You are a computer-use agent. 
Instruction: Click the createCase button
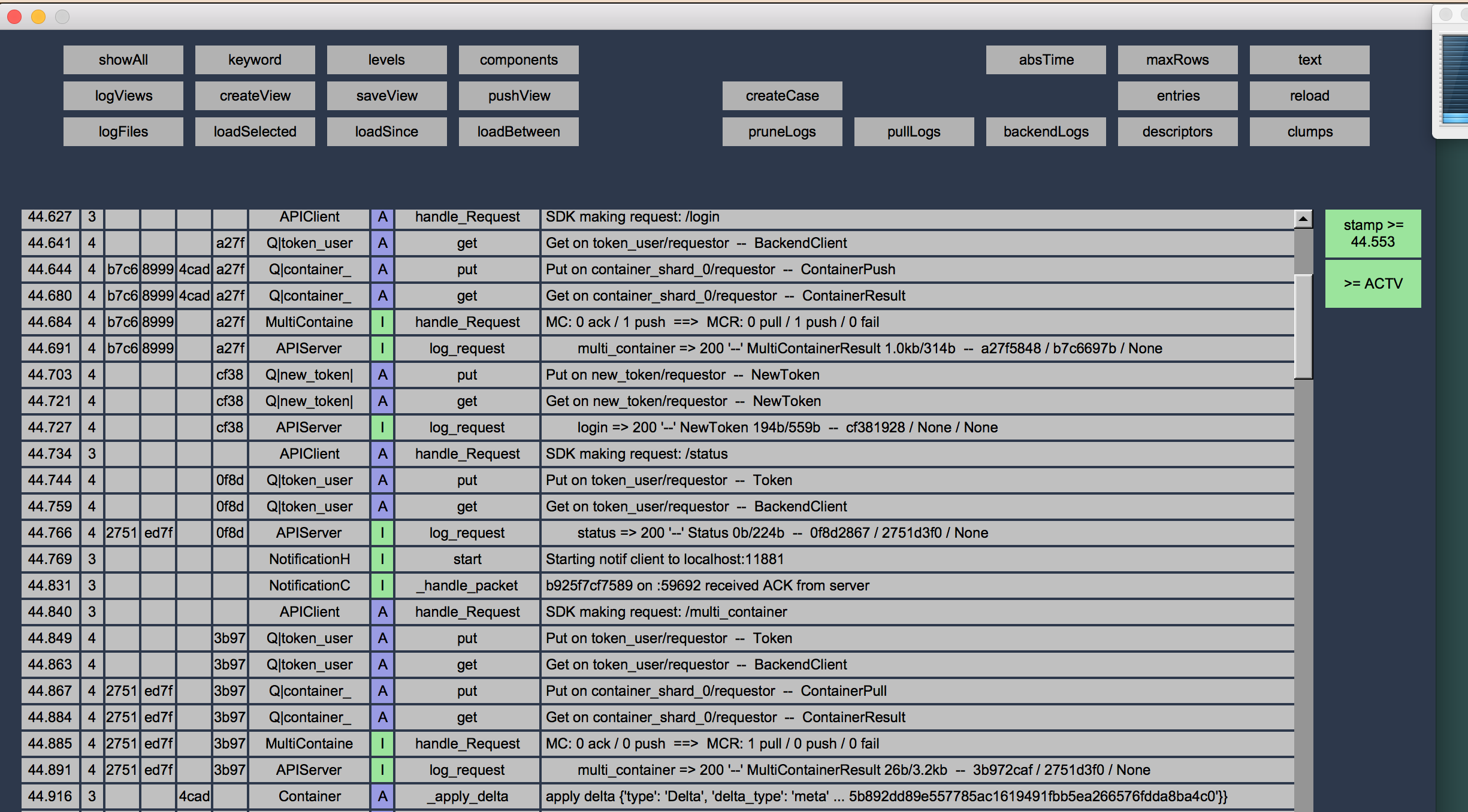782,96
